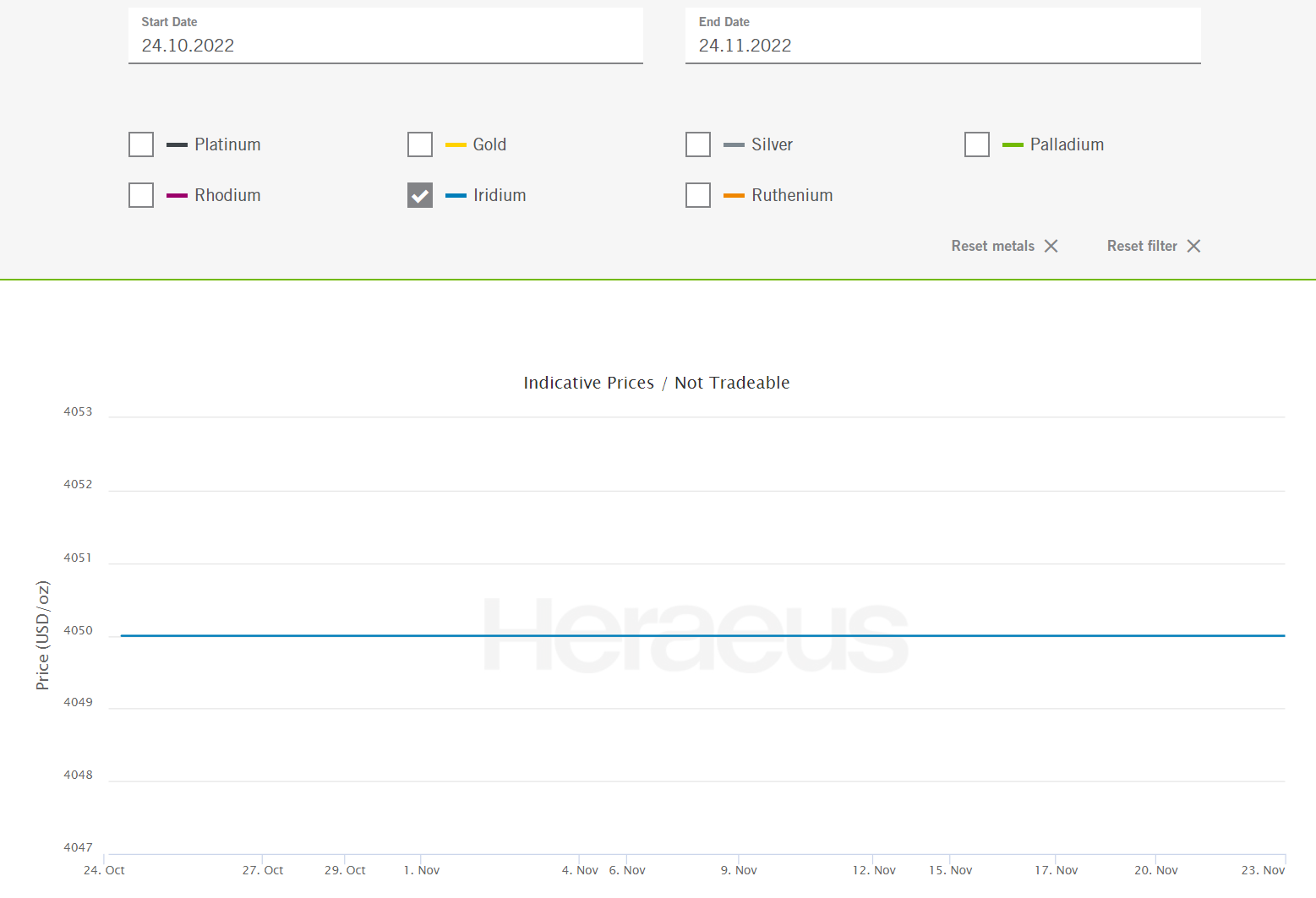Tick the Gold metal checkbox
Screen dimensions: 1316x898
pos(420,144)
